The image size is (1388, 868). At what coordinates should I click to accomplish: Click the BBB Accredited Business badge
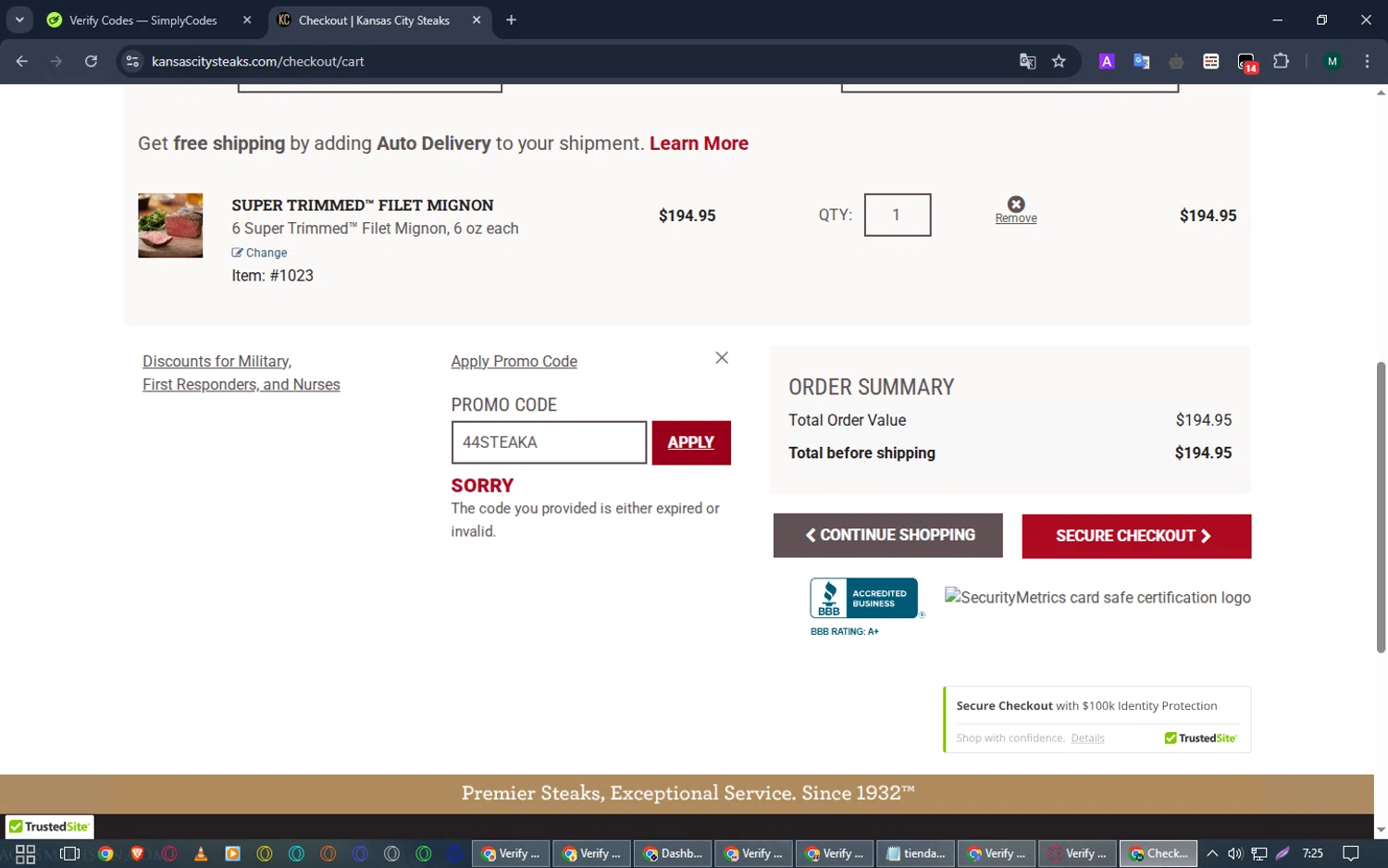click(x=865, y=607)
